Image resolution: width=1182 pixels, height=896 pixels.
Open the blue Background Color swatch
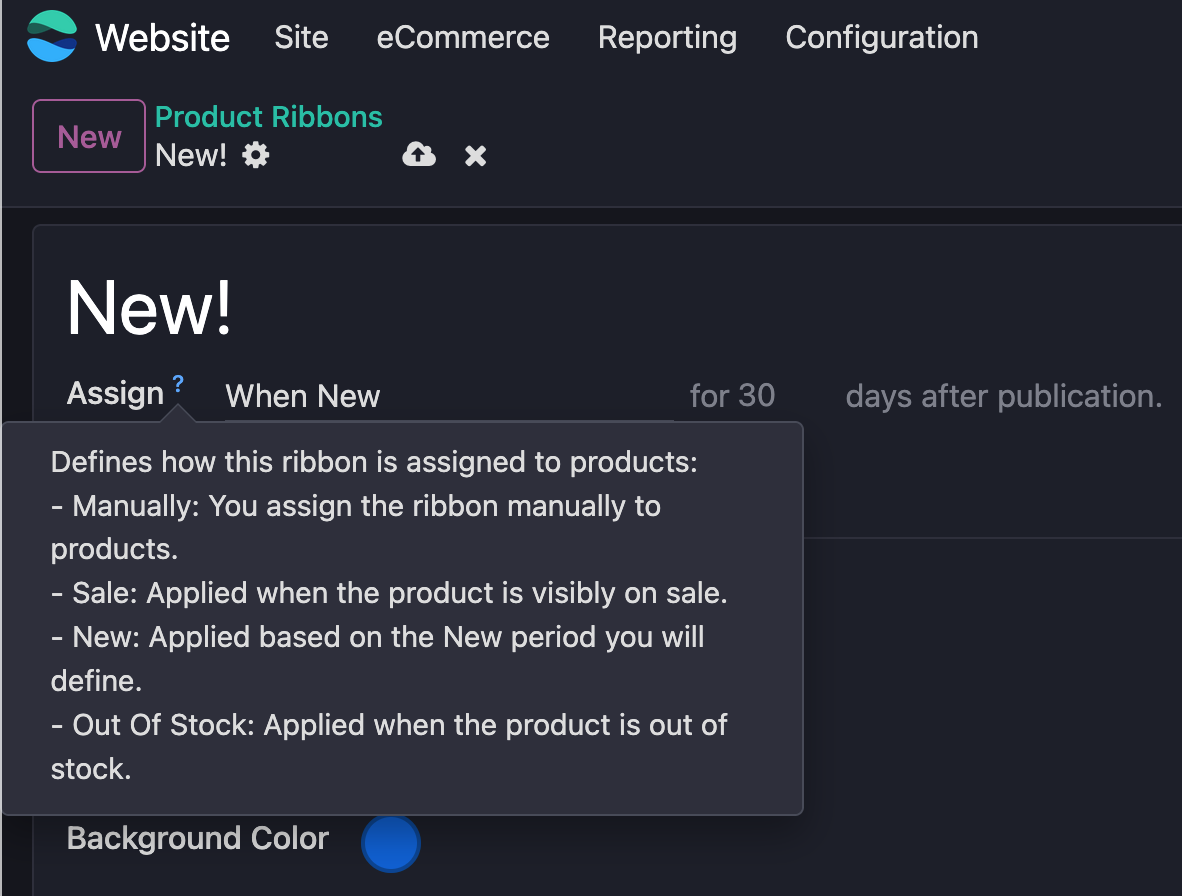point(390,842)
